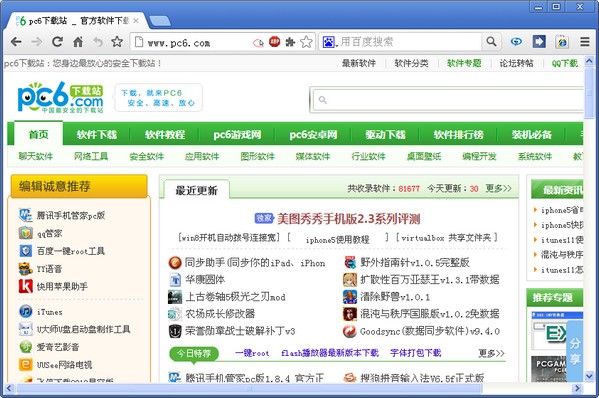Click the 腾讯手机管家pc版 icon in sidebar
This screenshot has height=398, width=599.
(x=25, y=215)
